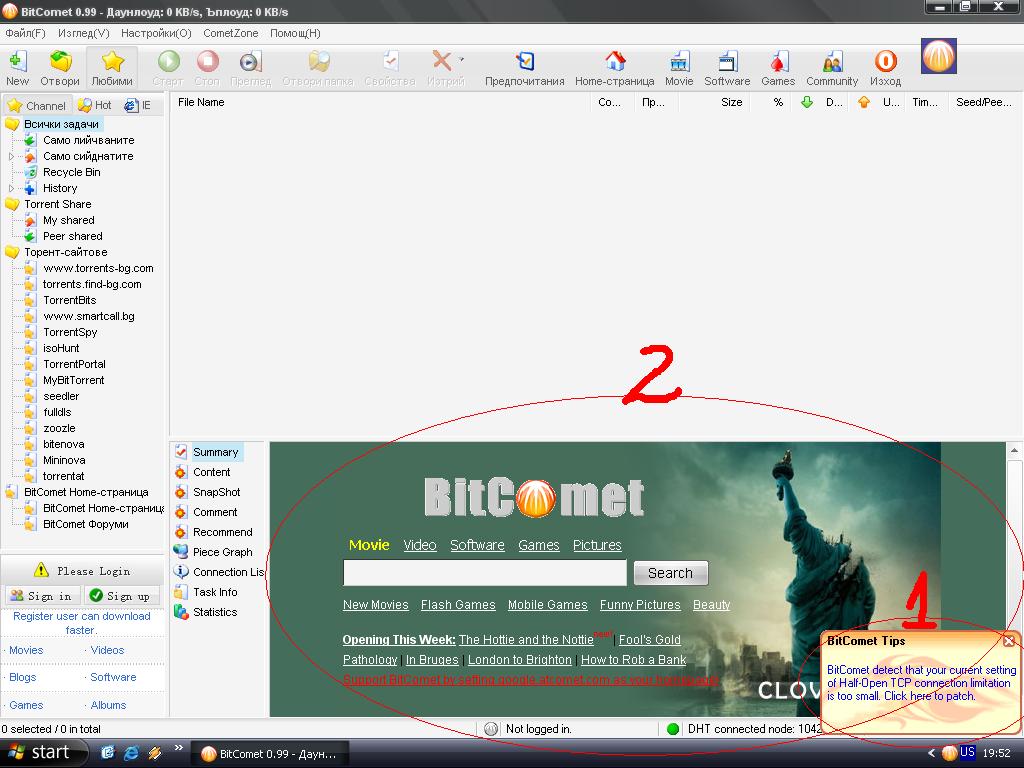Select www.torrents-bg.com in the site tree
Image resolution: width=1024 pixels, height=768 pixels.
coord(98,268)
